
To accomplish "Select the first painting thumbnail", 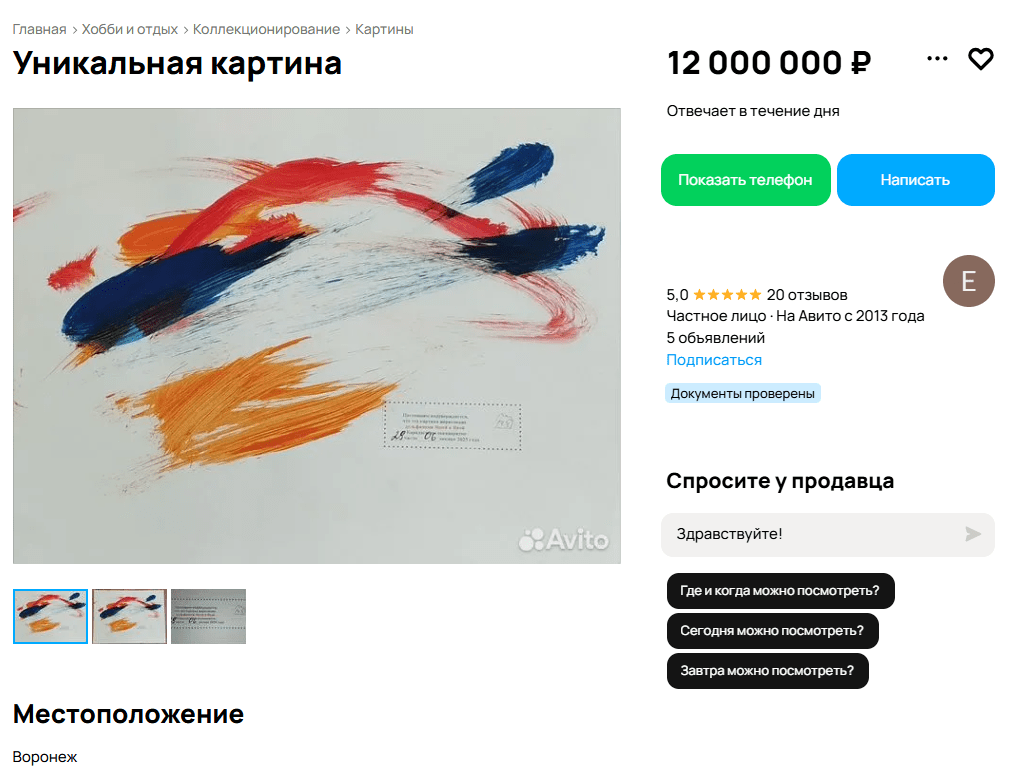I will click(51, 616).
